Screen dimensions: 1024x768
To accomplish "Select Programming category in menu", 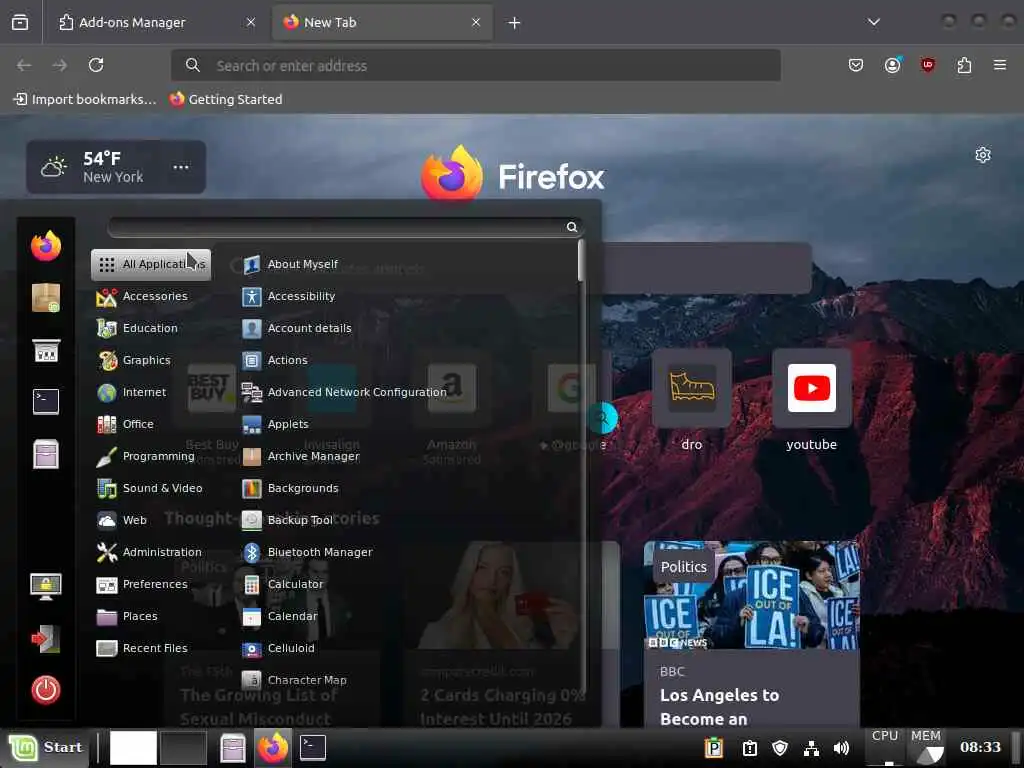I will coord(151,456).
